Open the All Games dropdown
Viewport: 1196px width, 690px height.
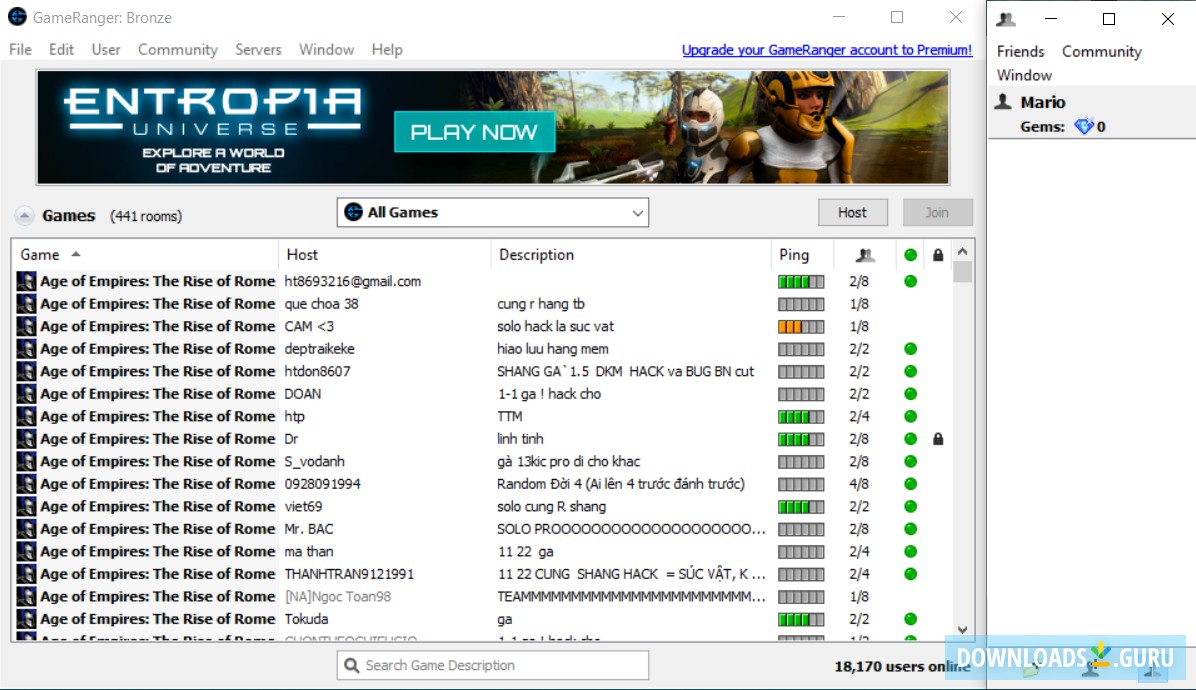493,213
